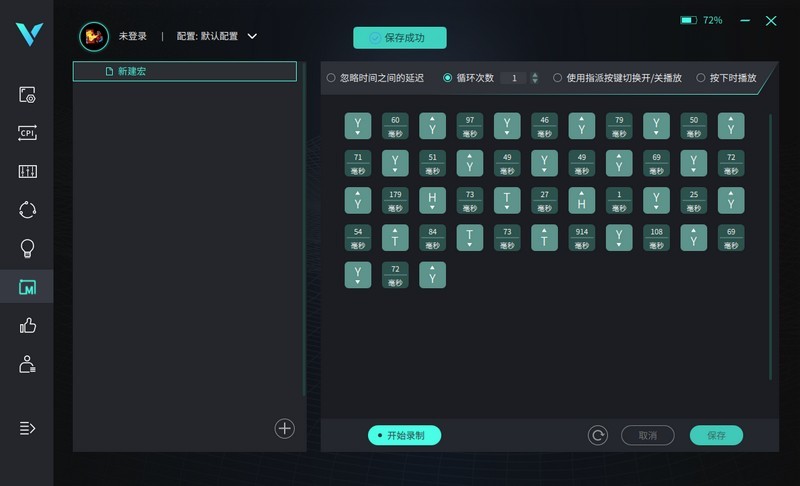The width and height of the screenshot is (800, 486).
Task: Click the battery 72% indicator
Action: click(702, 20)
